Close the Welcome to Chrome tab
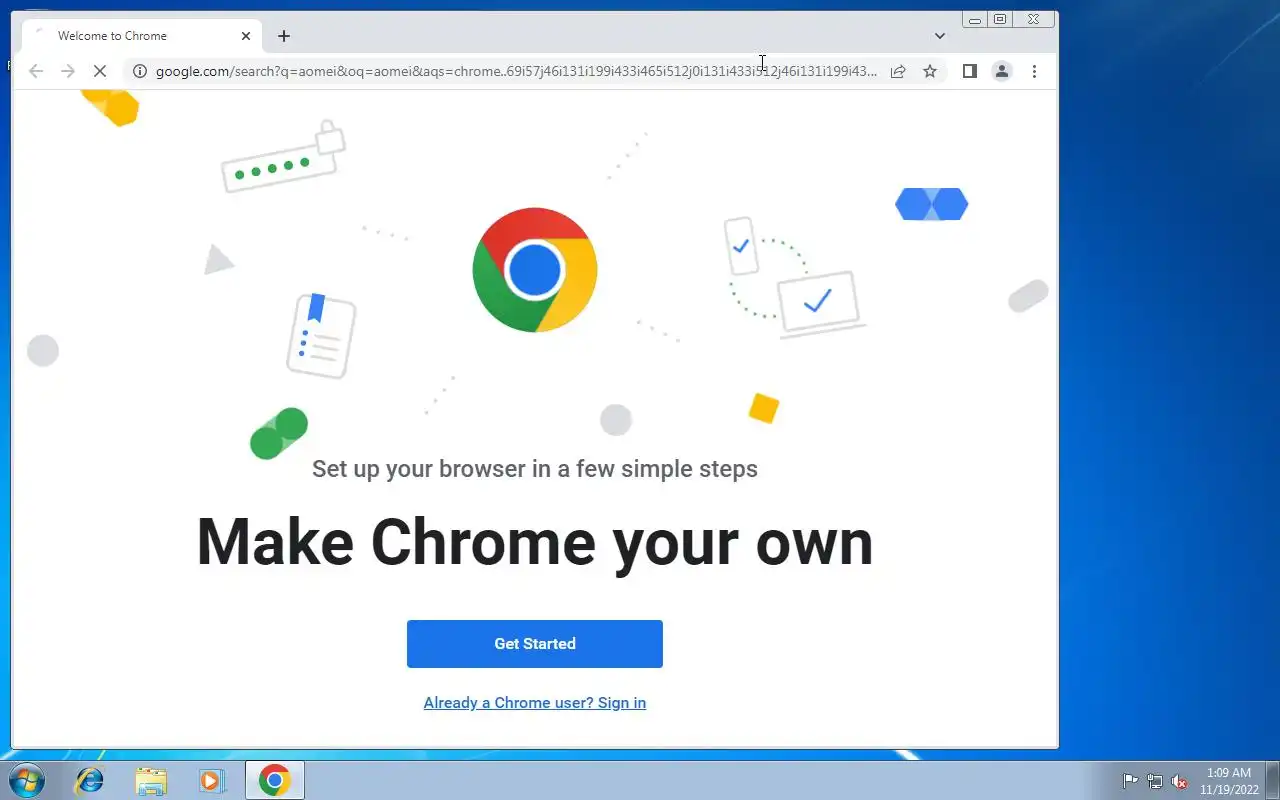The width and height of the screenshot is (1280, 800). point(246,36)
